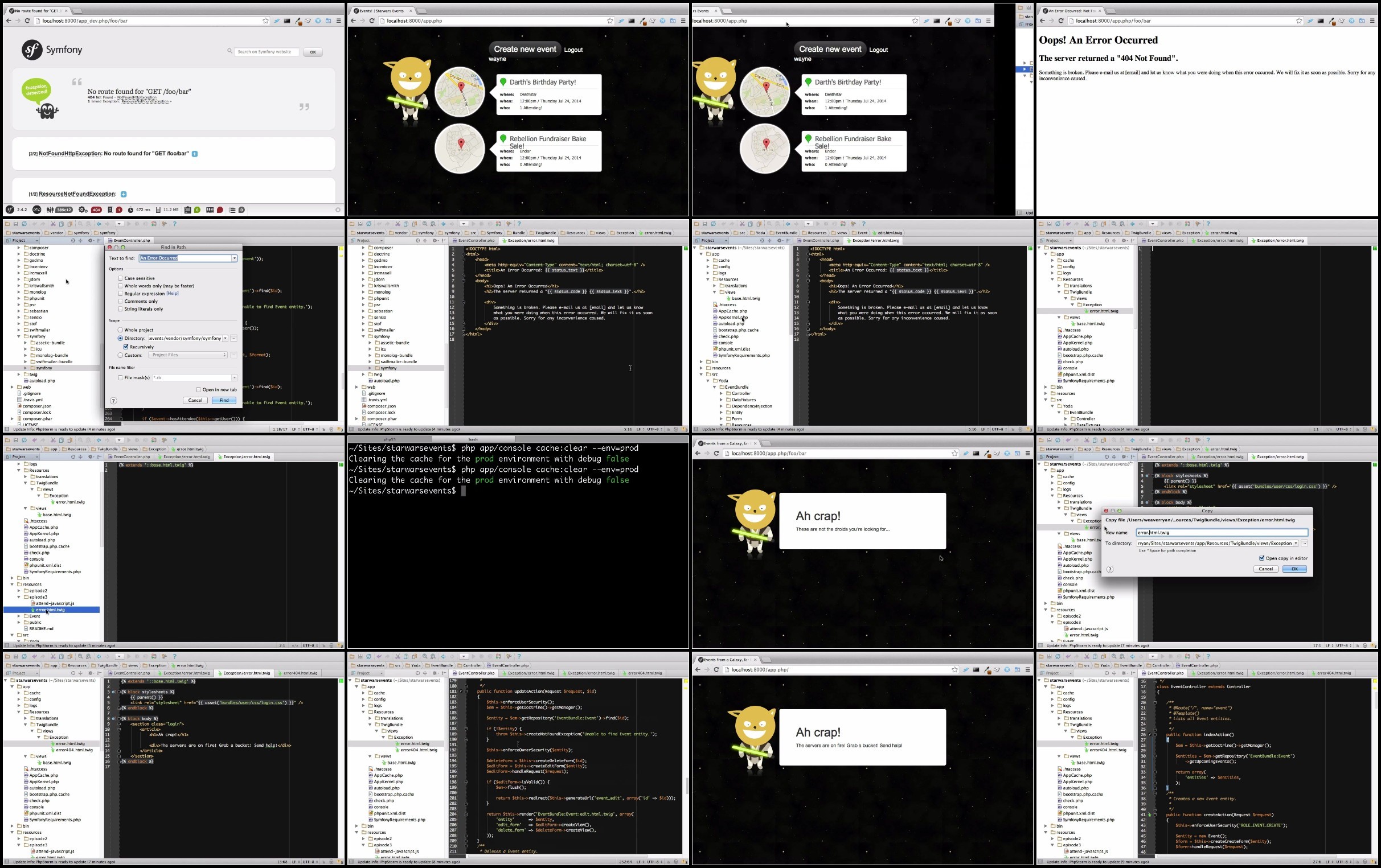Open the Text to find history dropdown

234,258
